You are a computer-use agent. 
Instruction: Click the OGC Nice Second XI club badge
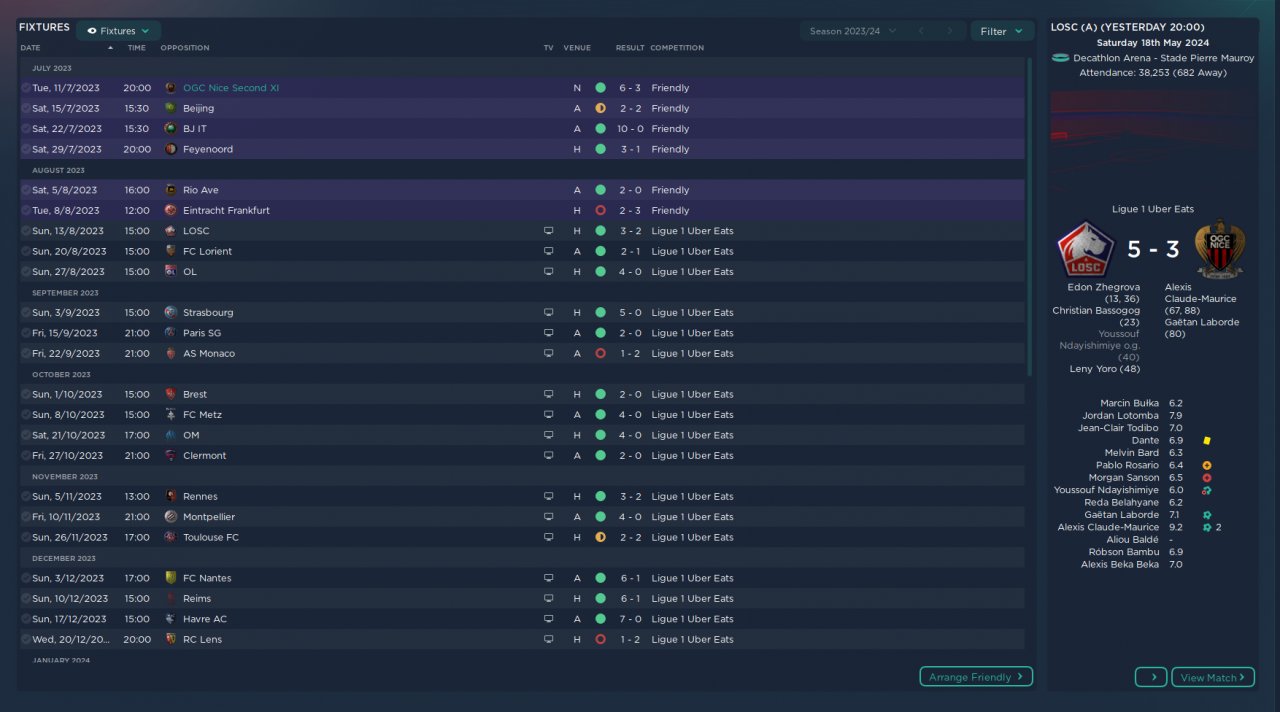[x=170, y=88]
